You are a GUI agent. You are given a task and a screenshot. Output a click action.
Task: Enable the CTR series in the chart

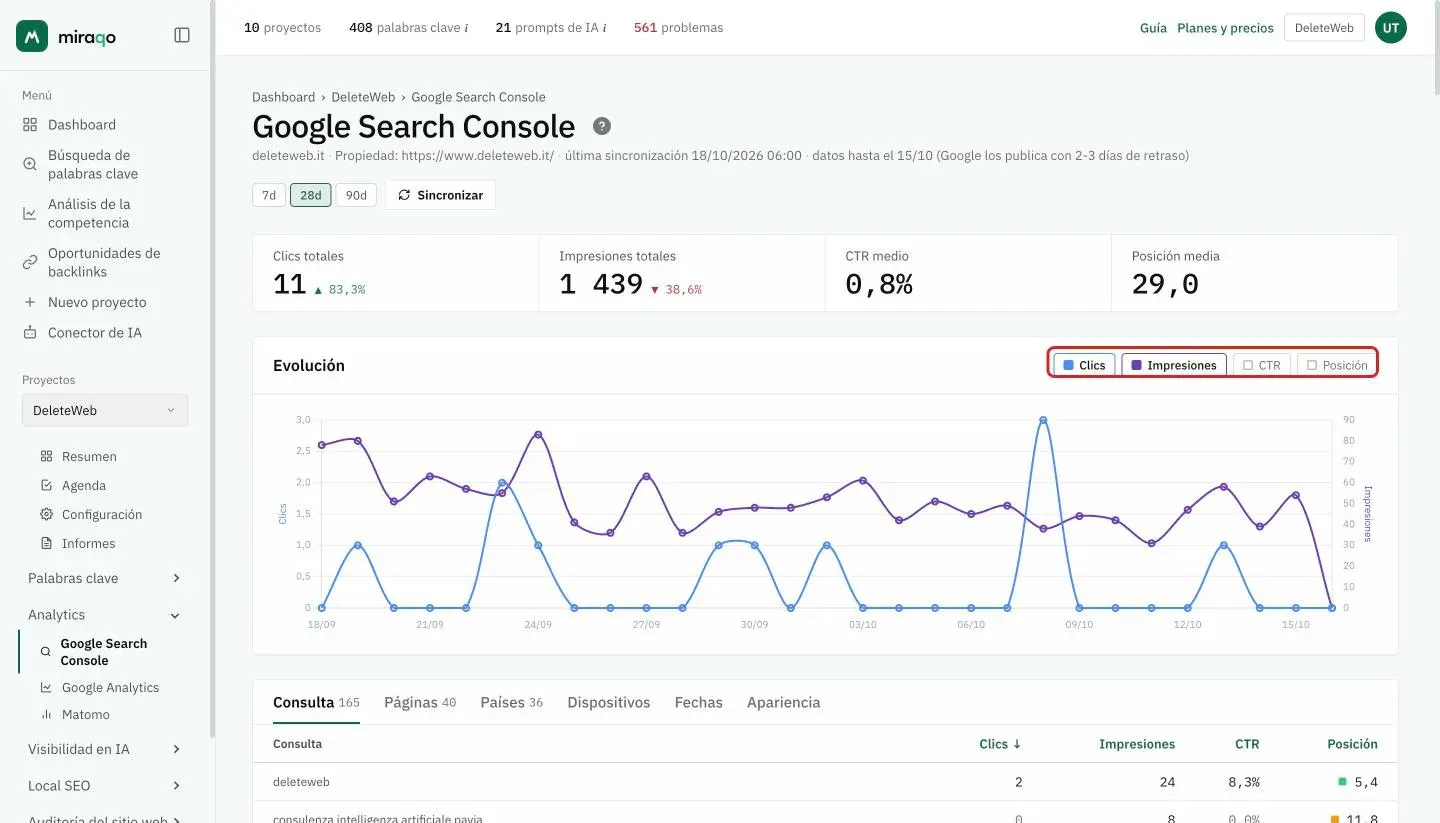[x=1262, y=365]
